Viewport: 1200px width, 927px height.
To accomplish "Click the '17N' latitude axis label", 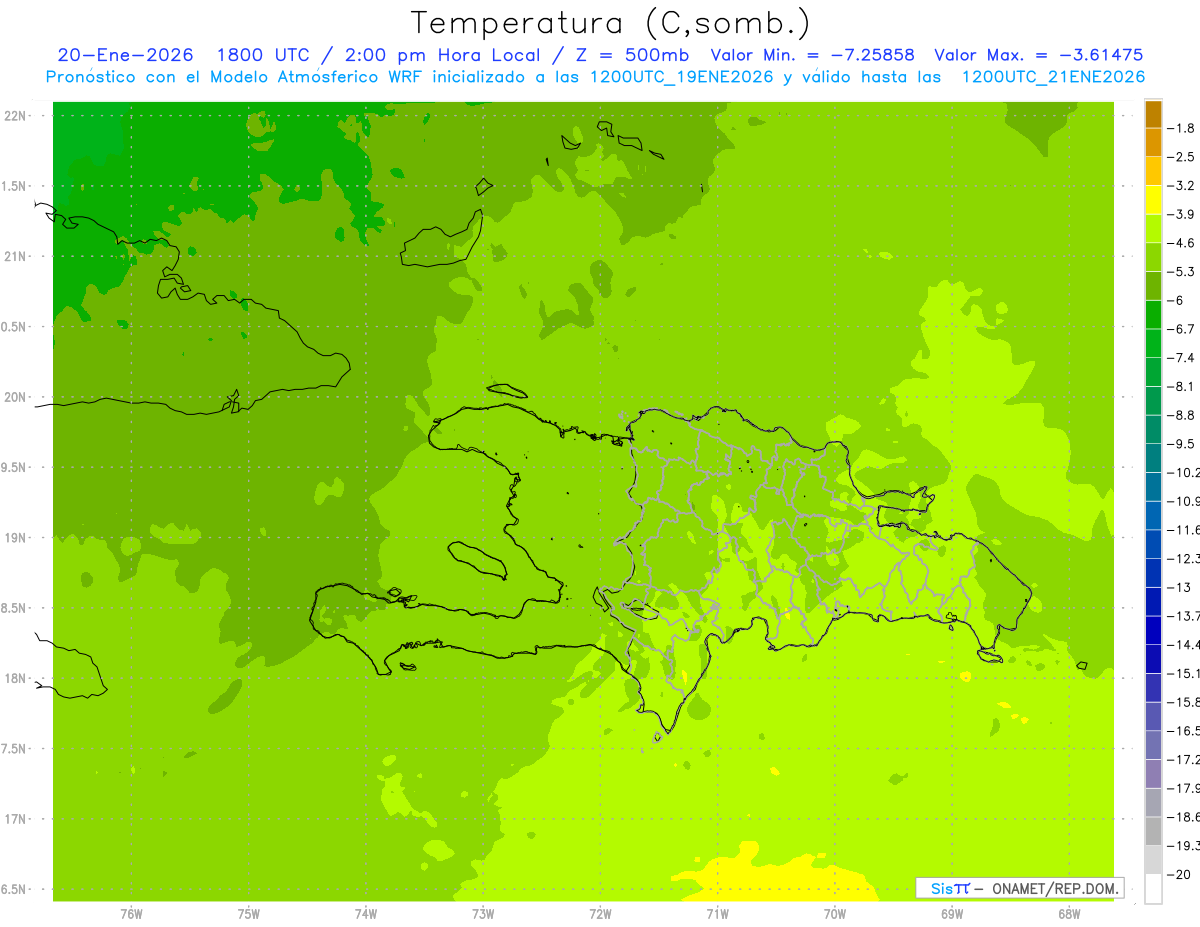I will (x=16, y=819).
